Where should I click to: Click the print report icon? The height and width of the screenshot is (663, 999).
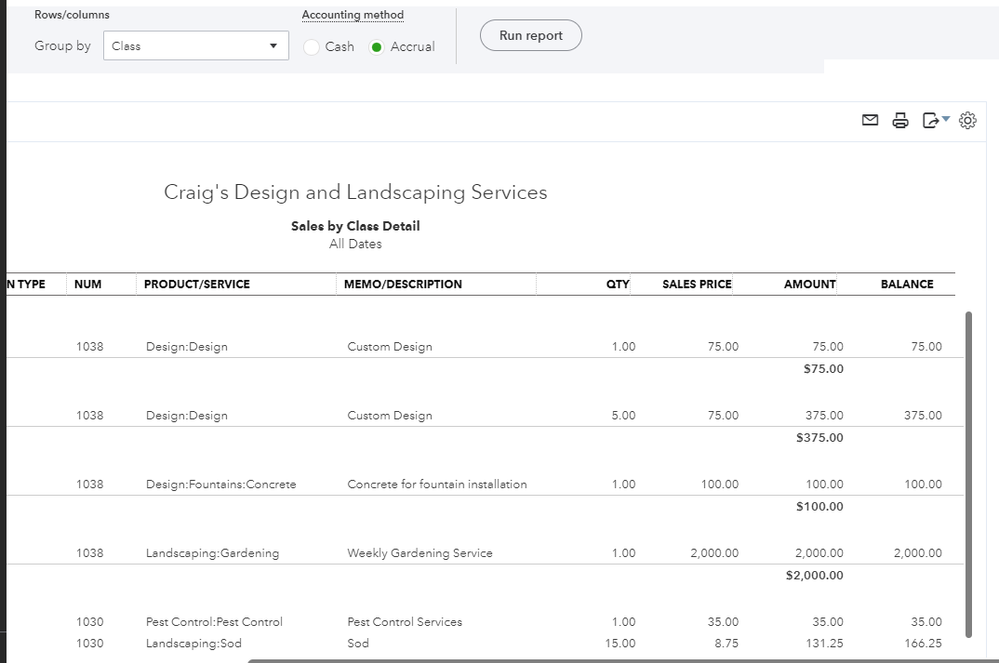pyautogui.click(x=900, y=120)
